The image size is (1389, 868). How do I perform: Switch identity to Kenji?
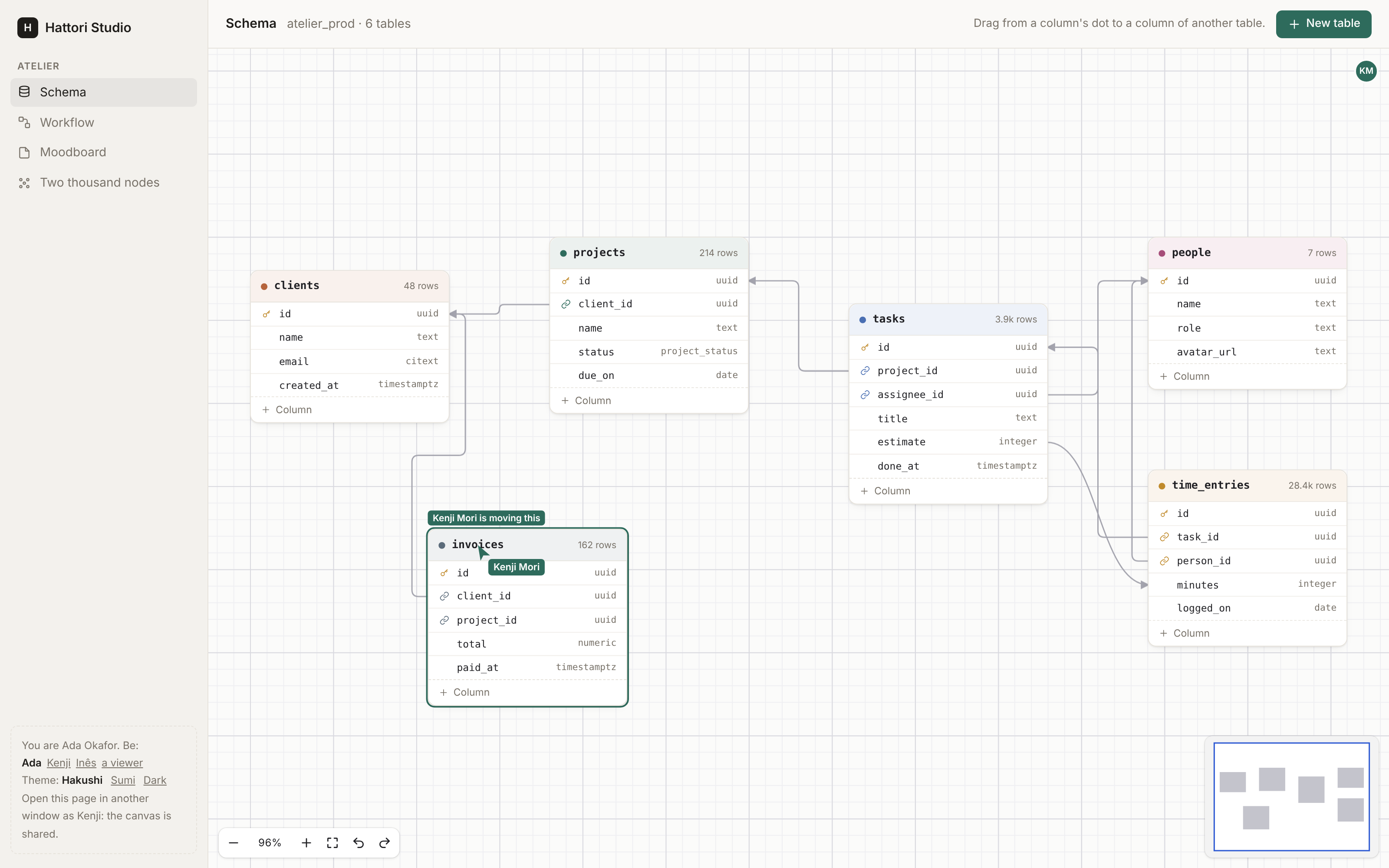59,763
